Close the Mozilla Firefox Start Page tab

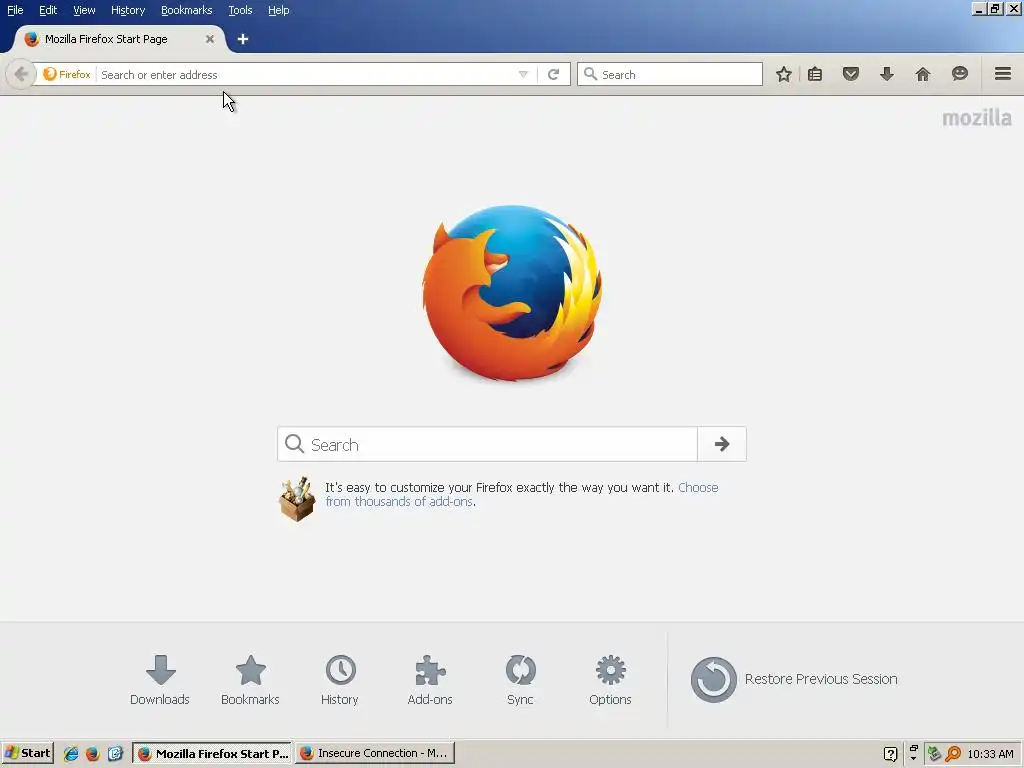coord(210,39)
